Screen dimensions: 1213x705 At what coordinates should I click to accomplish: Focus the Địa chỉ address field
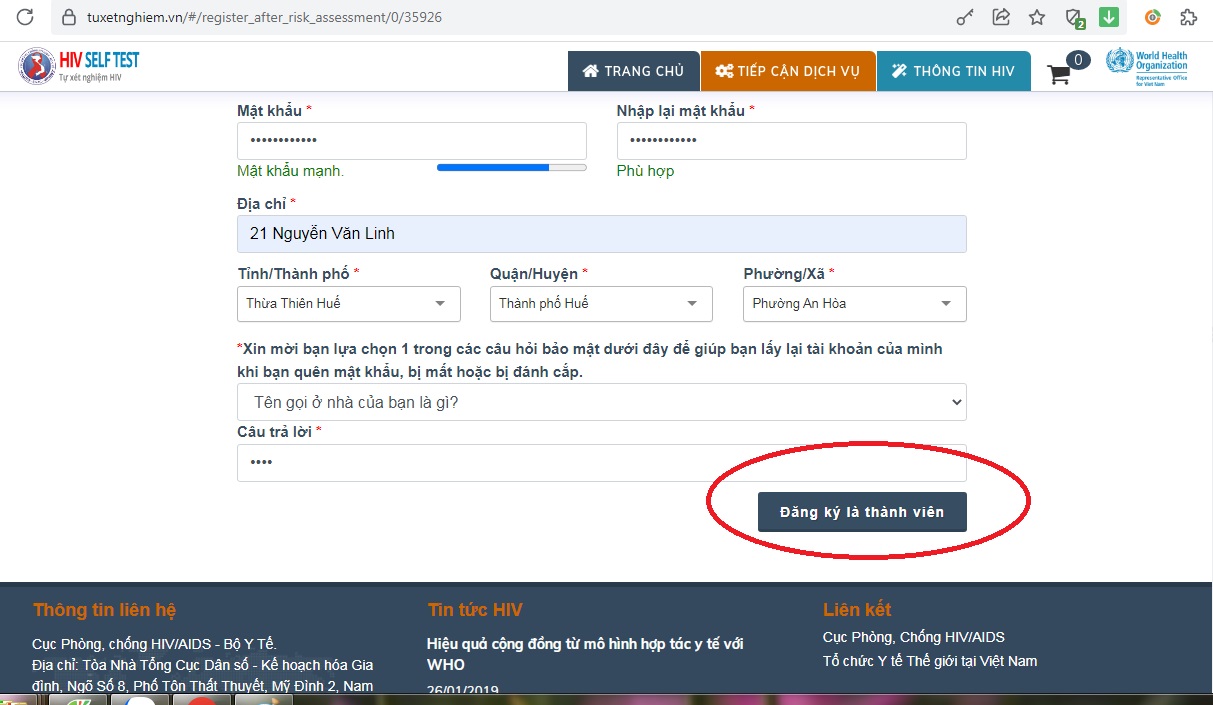pyautogui.click(x=601, y=234)
